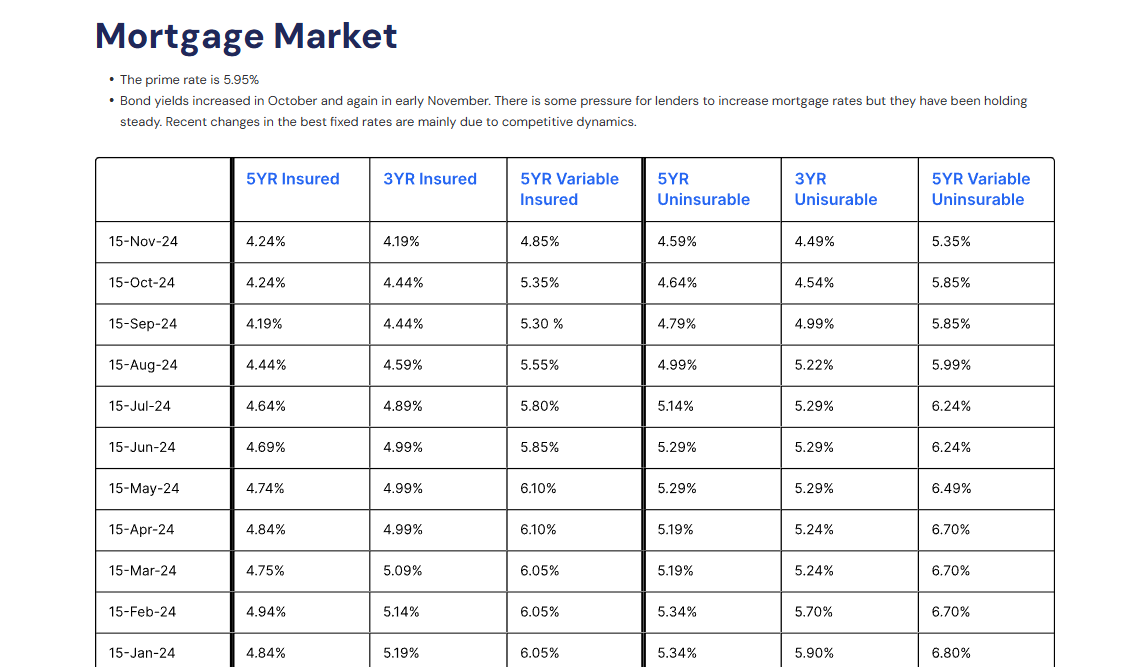Click the 15-Oct-24 date cell

coord(142,283)
